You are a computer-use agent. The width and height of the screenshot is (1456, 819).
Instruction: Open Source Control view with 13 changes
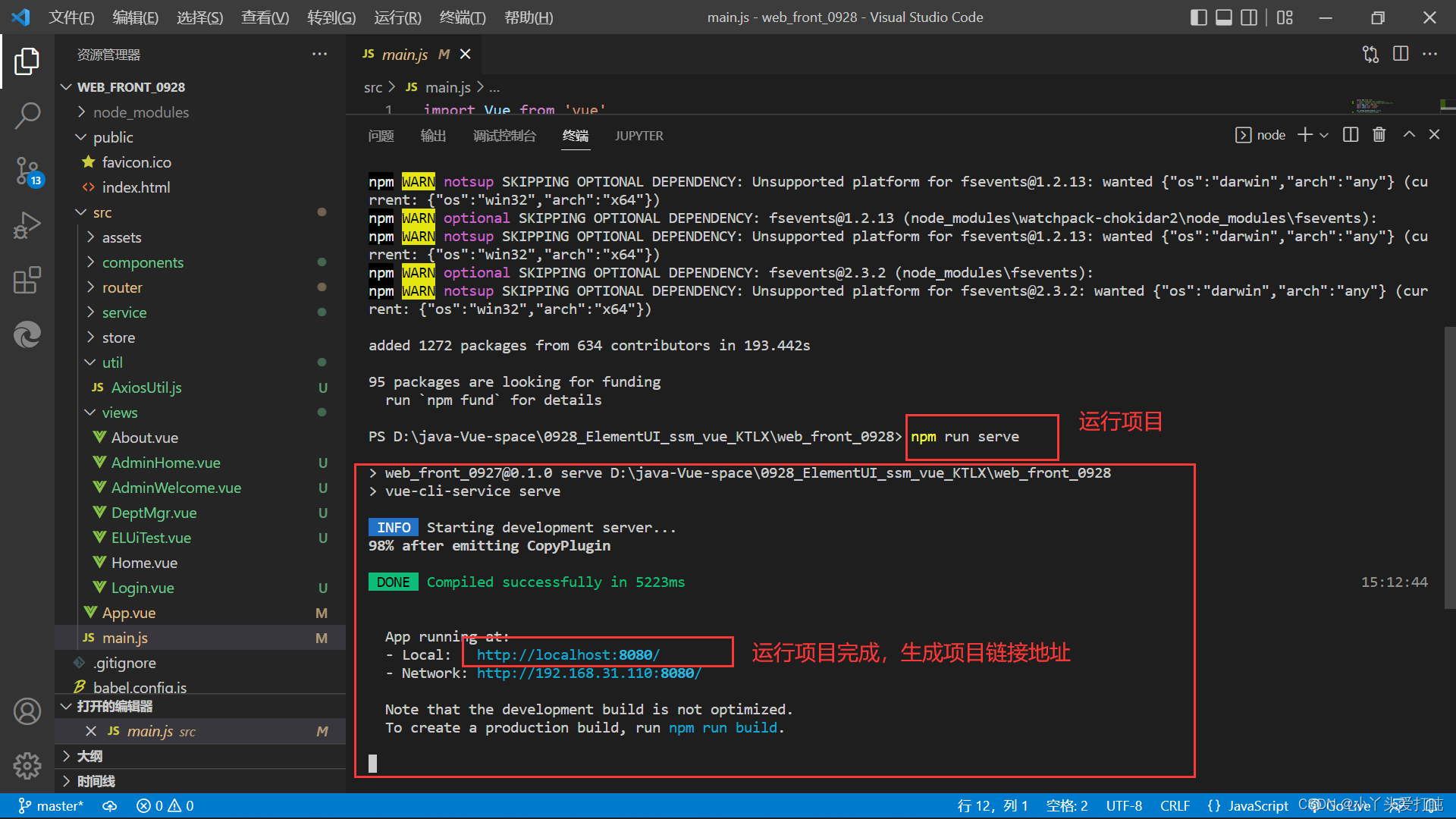point(27,171)
